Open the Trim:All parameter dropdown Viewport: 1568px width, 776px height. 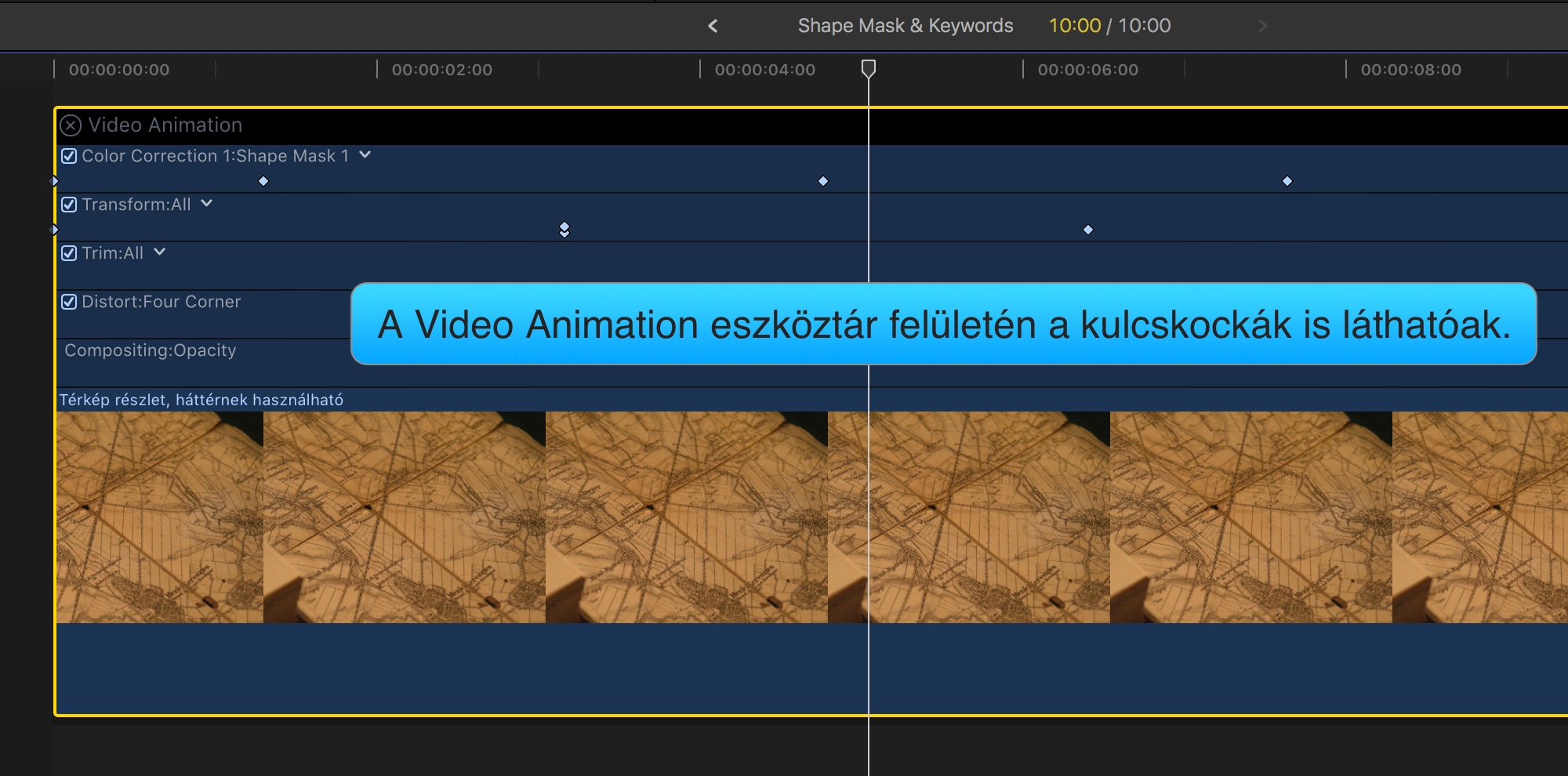160,252
